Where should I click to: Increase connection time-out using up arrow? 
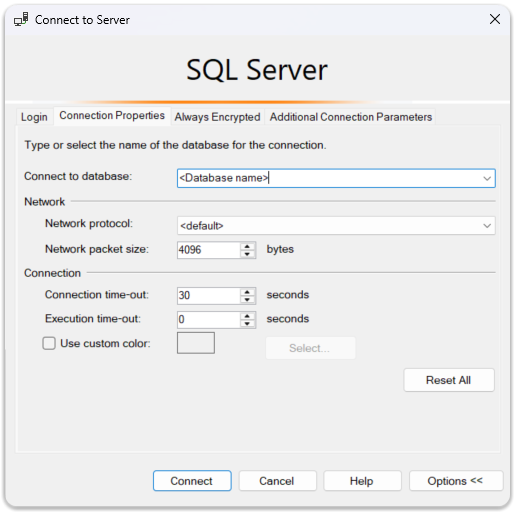[247, 292]
